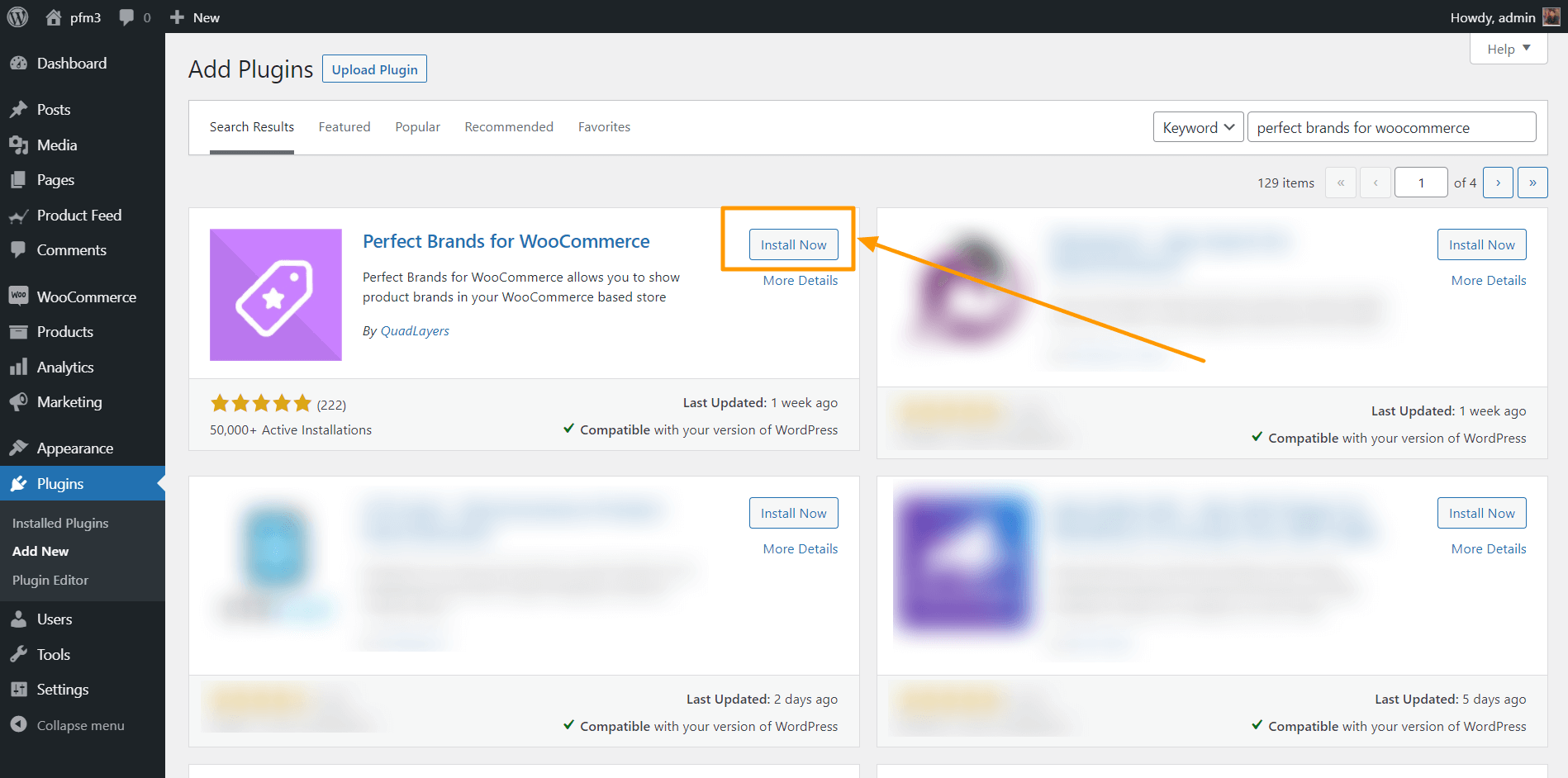Click the '129 items' count text
This screenshot has width=1568, height=778.
tap(1285, 183)
